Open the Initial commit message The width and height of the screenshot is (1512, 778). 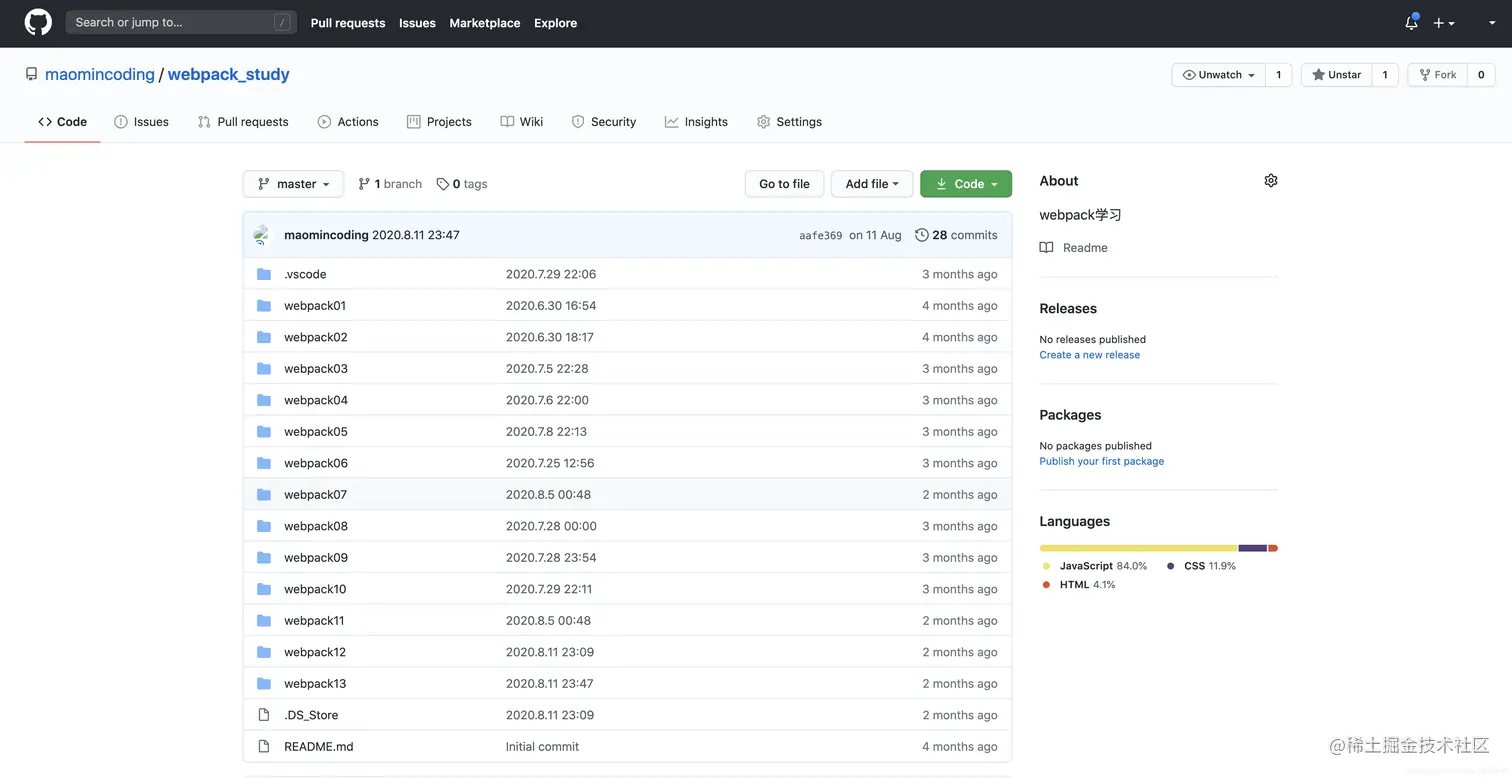tap(542, 746)
